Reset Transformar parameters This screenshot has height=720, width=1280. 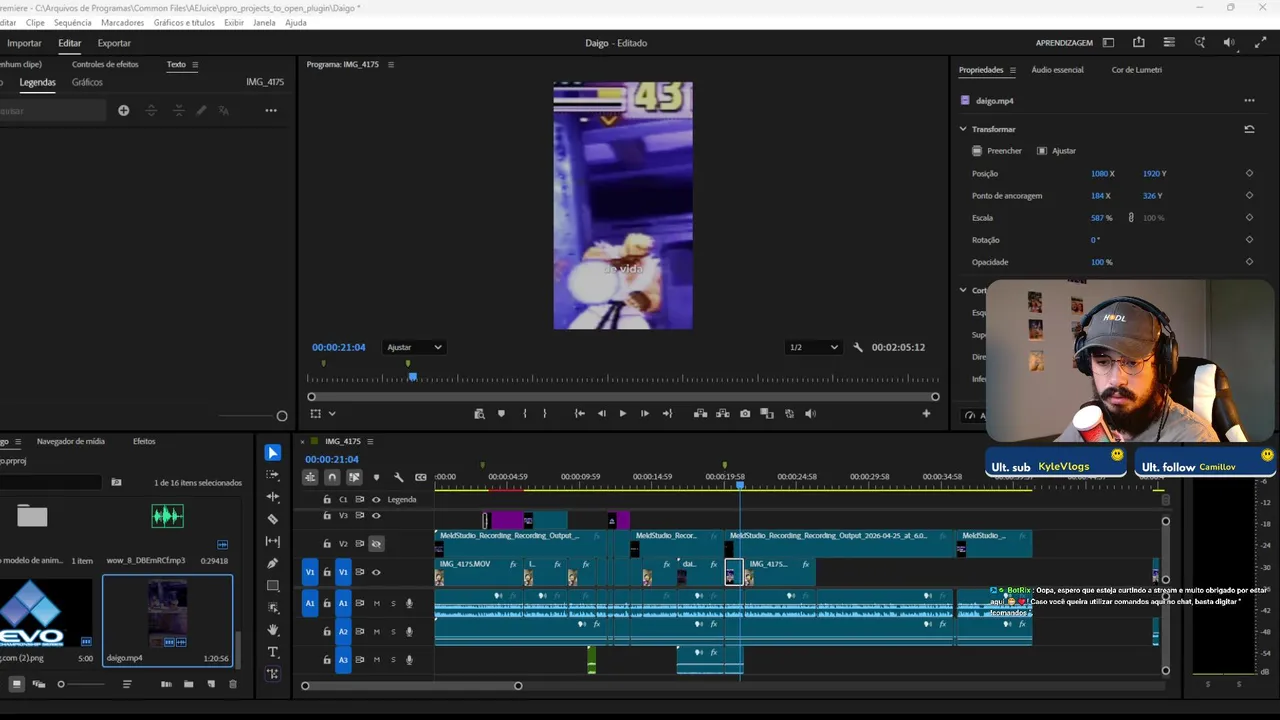(1249, 129)
